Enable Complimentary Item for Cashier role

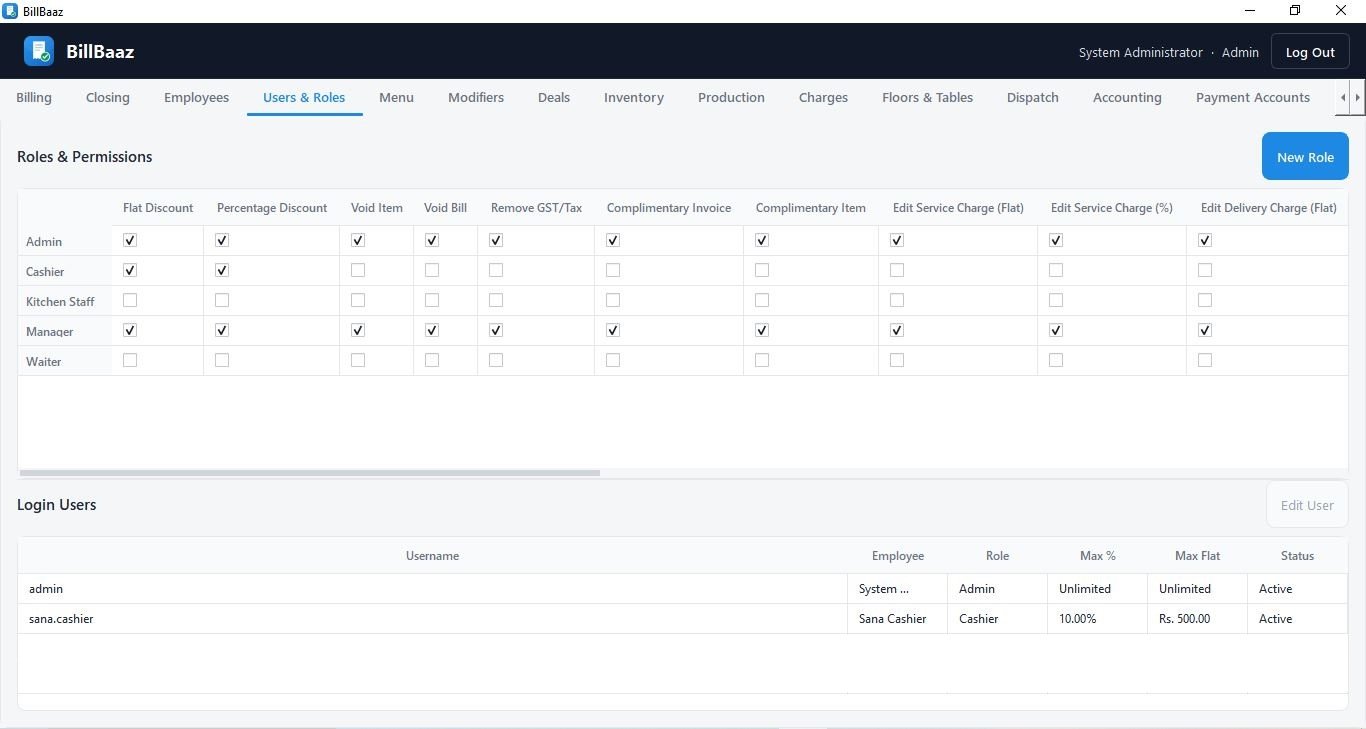click(762, 270)
